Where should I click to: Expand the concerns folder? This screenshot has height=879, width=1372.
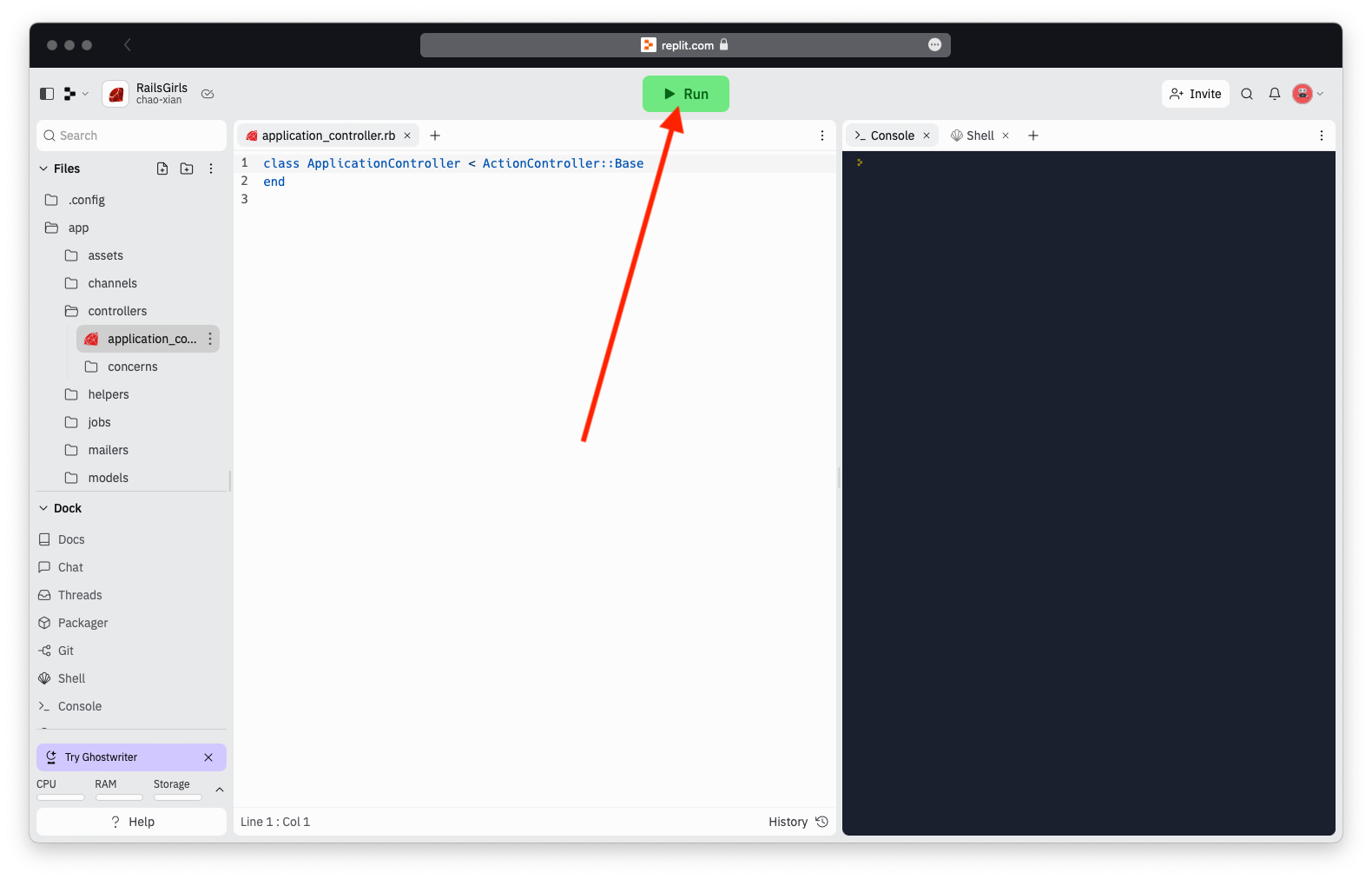coord(149,367)
